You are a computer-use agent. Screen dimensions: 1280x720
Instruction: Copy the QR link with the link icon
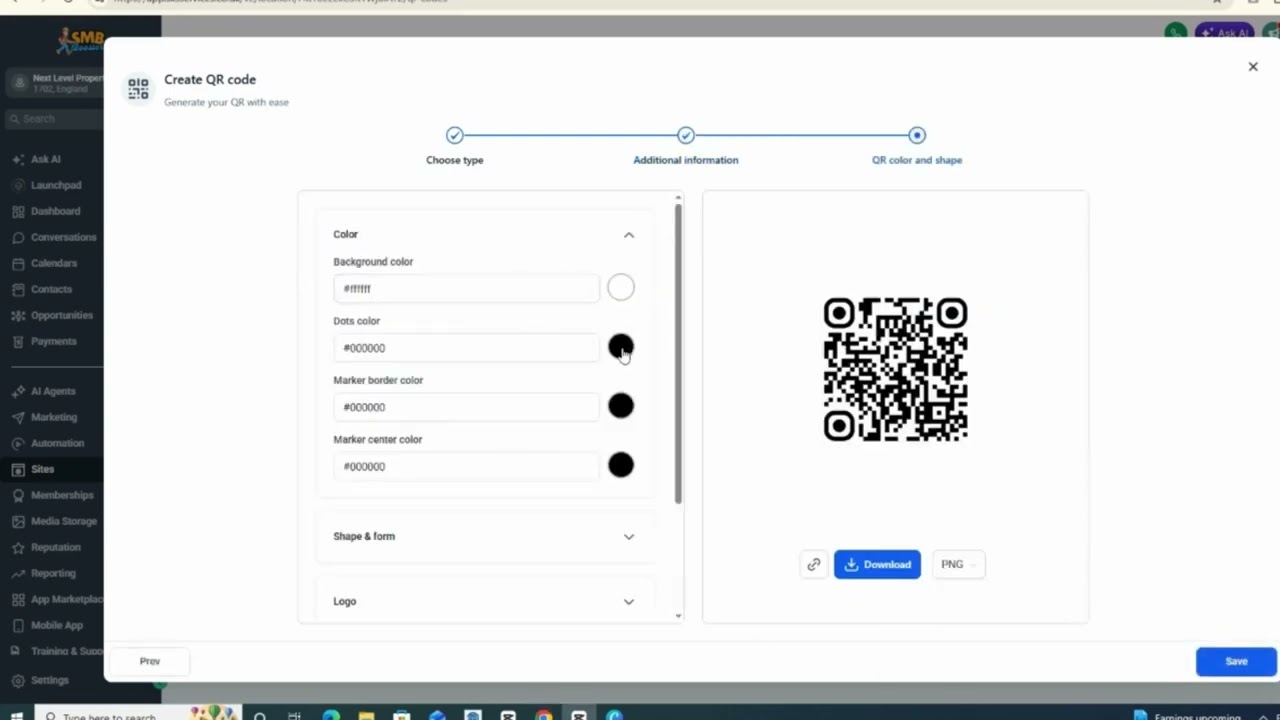point(814,564)
